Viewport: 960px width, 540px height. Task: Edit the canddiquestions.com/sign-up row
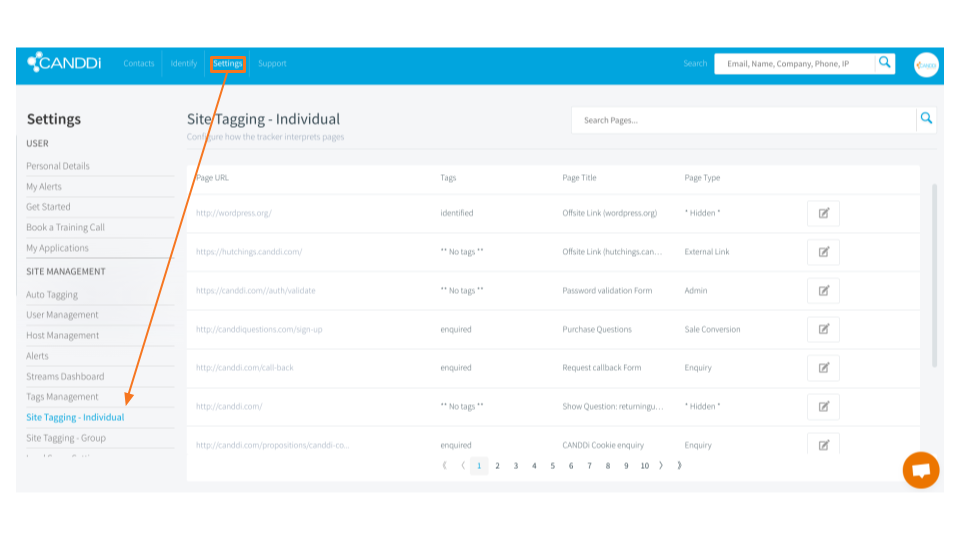(x=823, y=329)
